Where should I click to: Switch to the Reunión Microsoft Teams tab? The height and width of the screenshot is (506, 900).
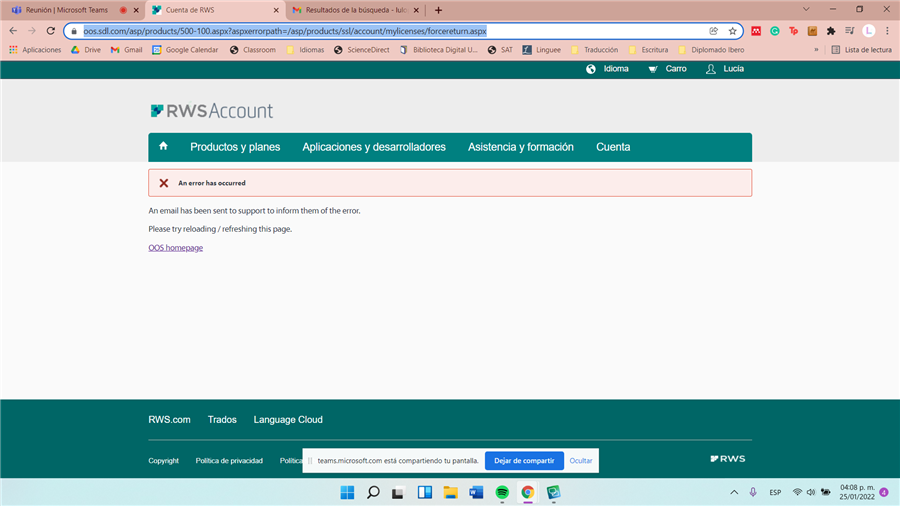coord(66,10)
